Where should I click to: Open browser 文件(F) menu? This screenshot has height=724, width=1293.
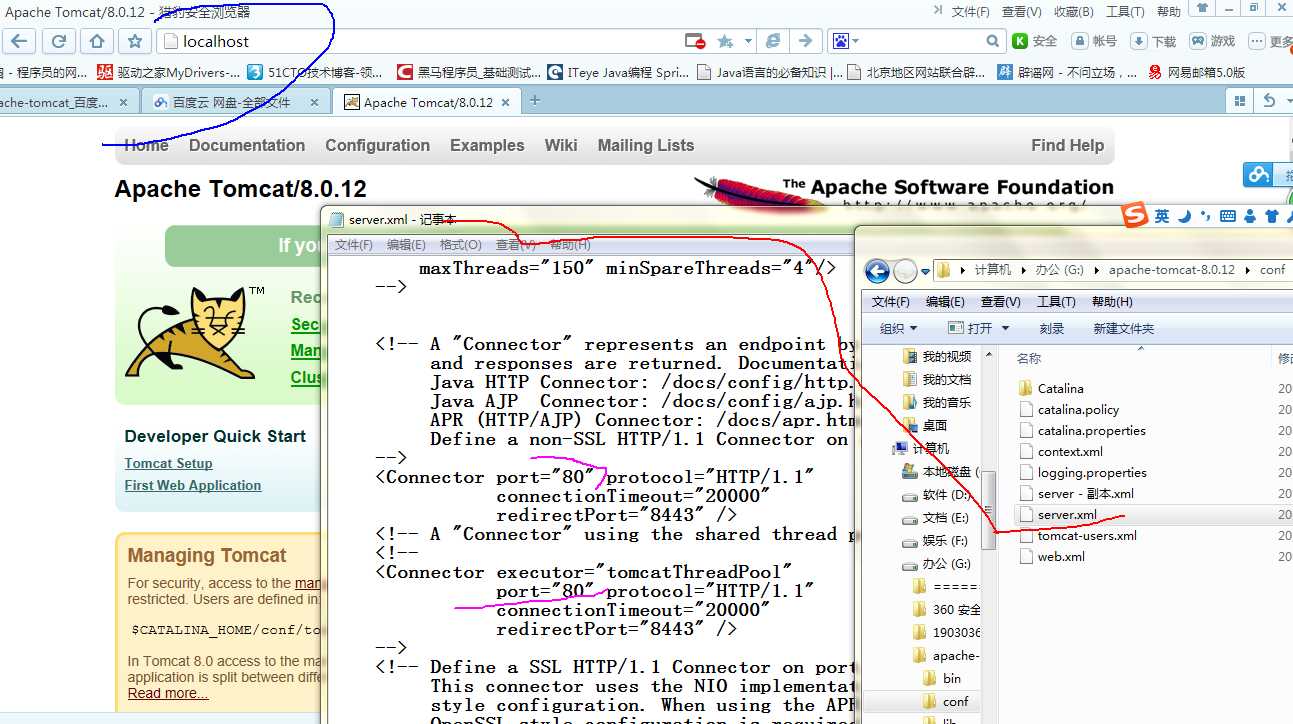coord(970,12)
